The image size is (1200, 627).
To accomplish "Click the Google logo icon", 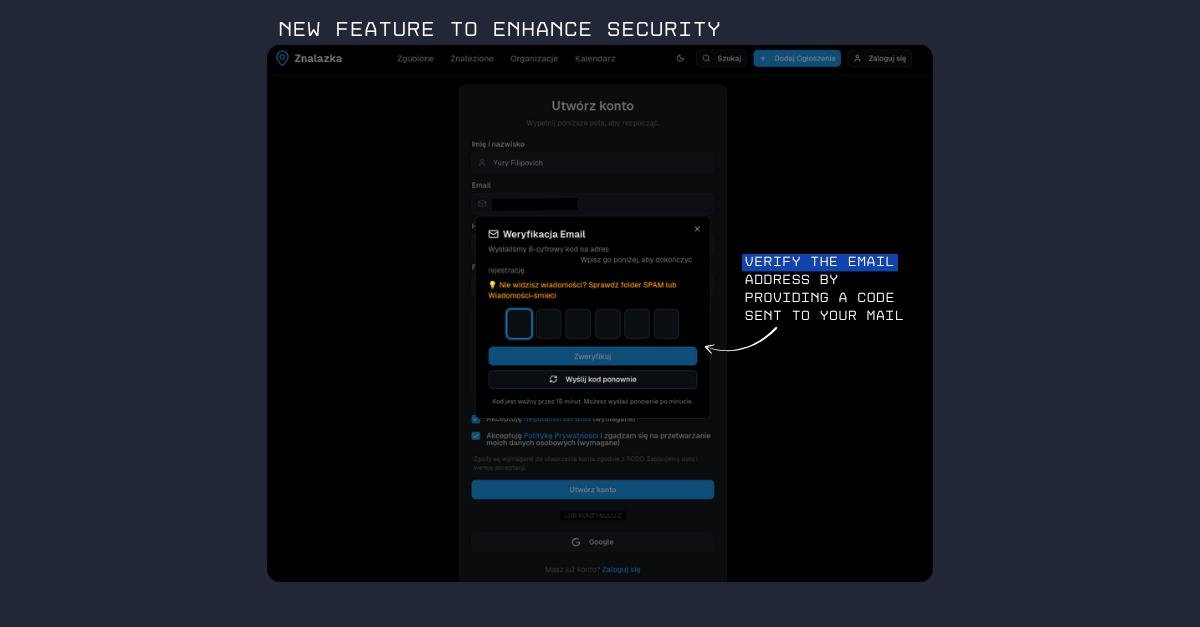I will point(576,542).
